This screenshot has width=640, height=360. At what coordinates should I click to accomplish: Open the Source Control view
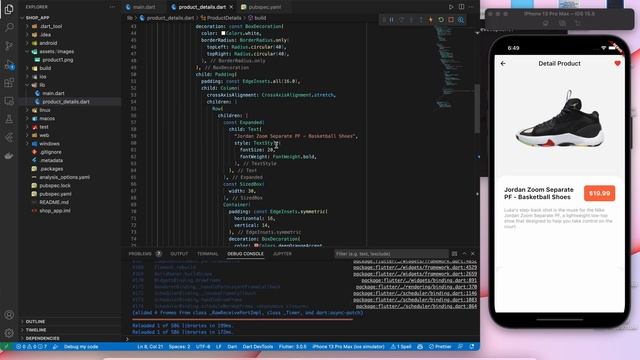click(x=9, y=46)
